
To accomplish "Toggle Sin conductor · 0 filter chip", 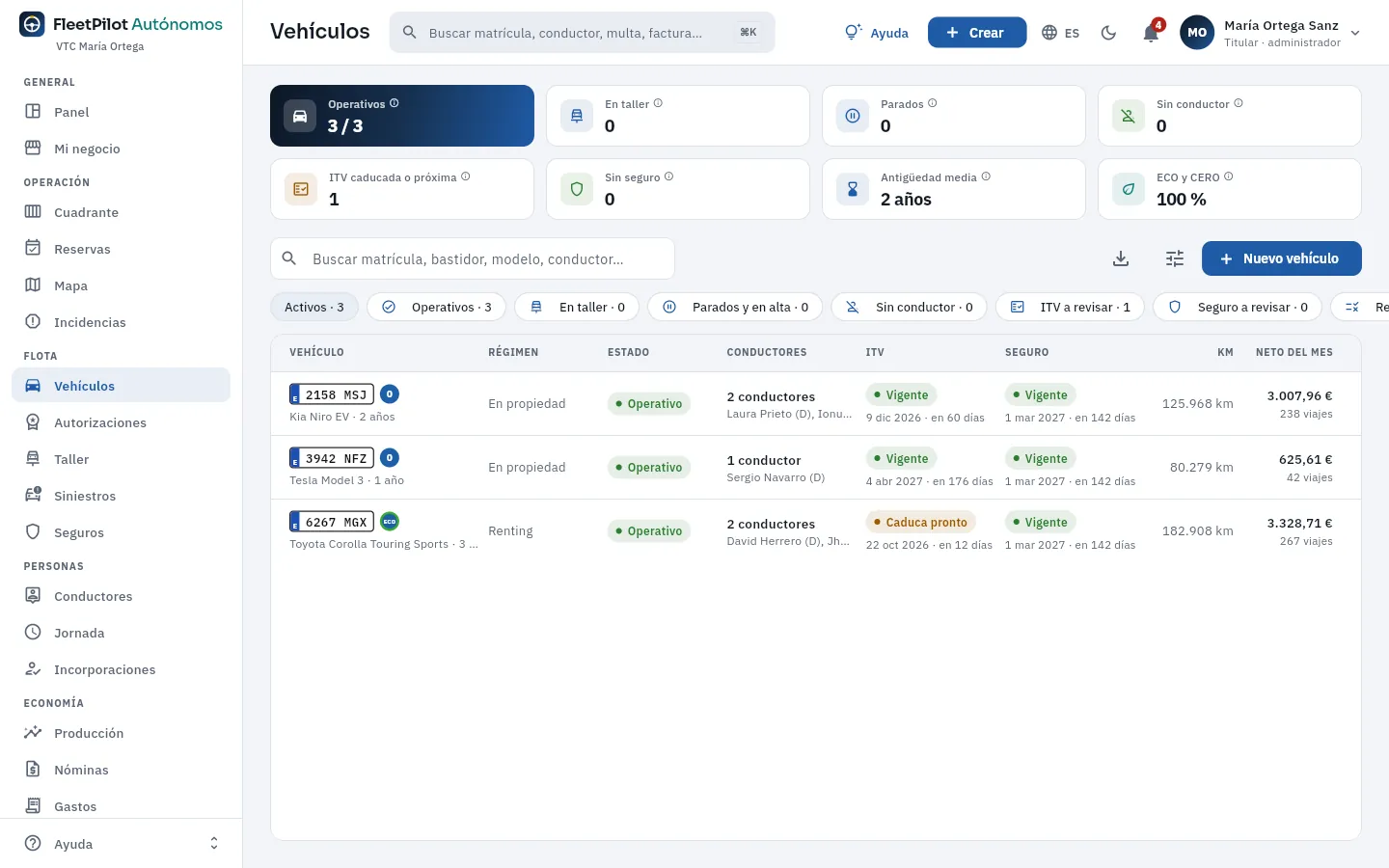I will pyautogui.click(x=909, y=307).
